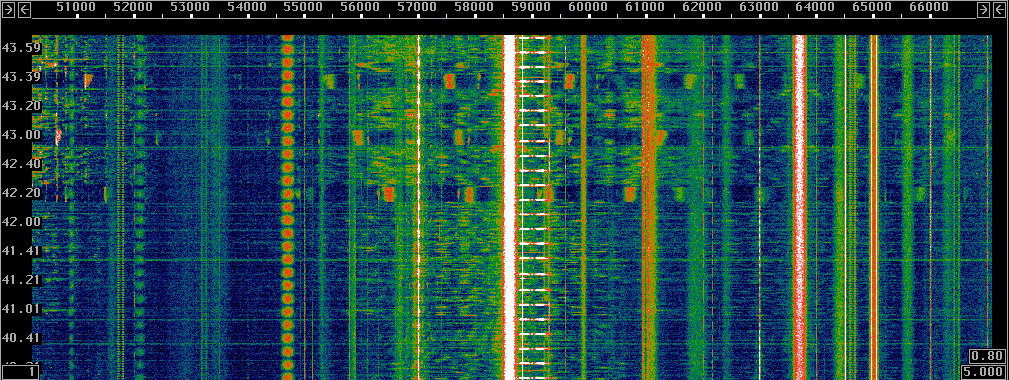This screenshot has height=380, width=1009.
Task: Click the left-arrow icon beside 51000 label
Action: pyautogui.click(x=24, y=9)
